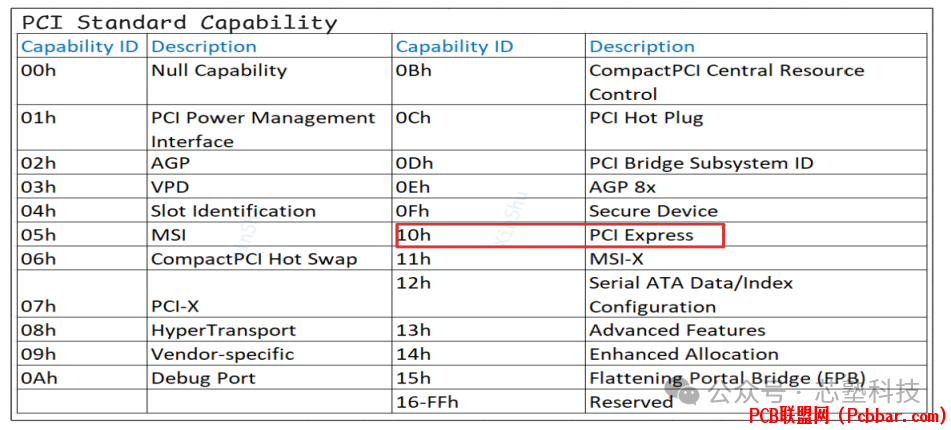Select Advanced Features description

coord(677,330)
